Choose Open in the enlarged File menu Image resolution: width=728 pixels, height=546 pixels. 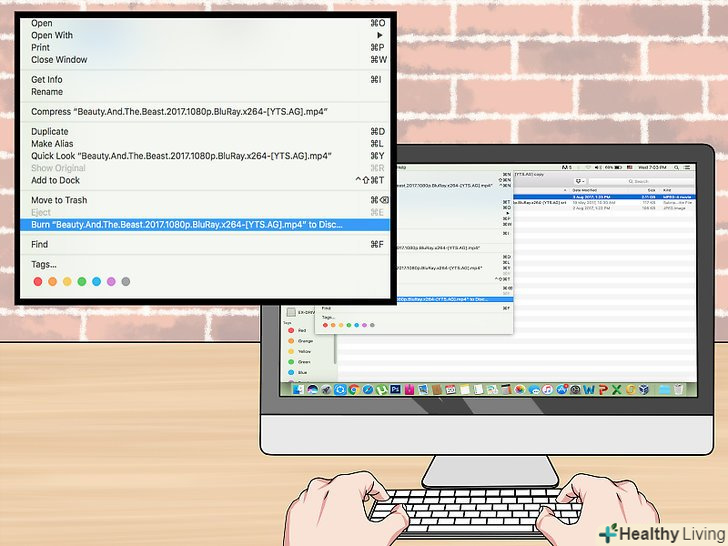point(205,23)
